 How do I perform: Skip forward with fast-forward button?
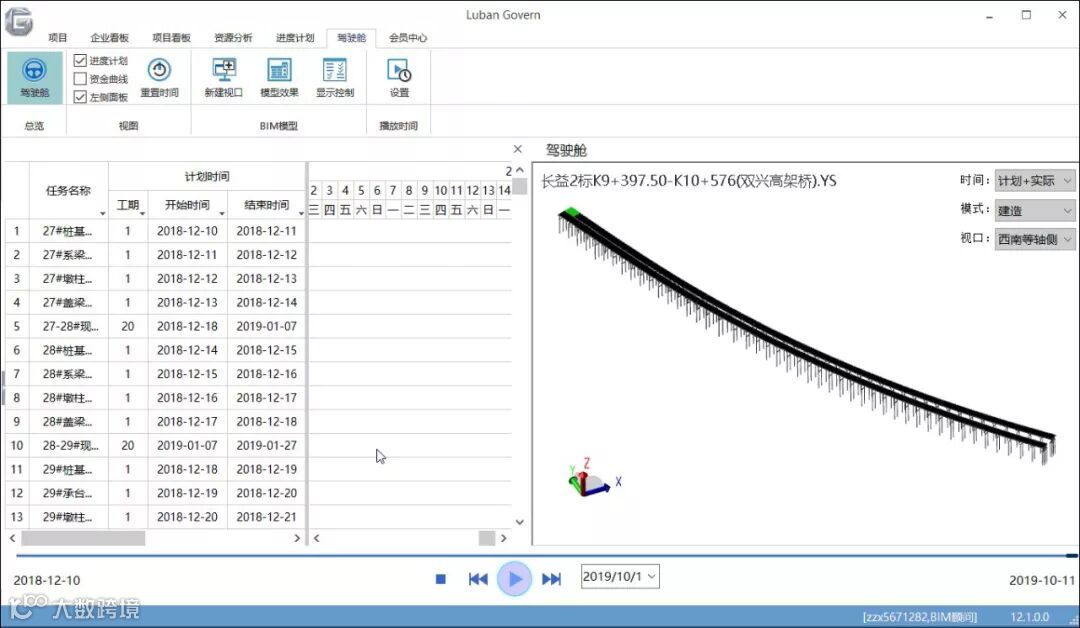pos(551,579)
